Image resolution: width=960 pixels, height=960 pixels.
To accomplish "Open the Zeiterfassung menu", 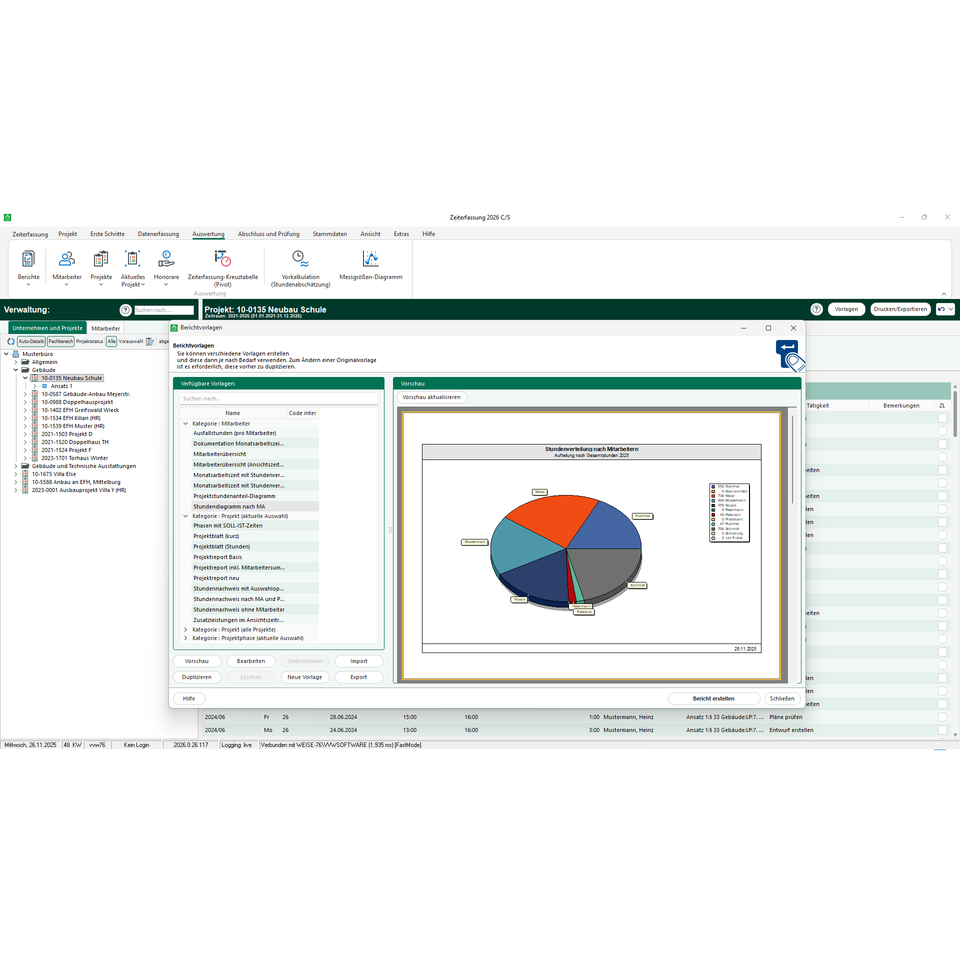I will coord(30,234).
